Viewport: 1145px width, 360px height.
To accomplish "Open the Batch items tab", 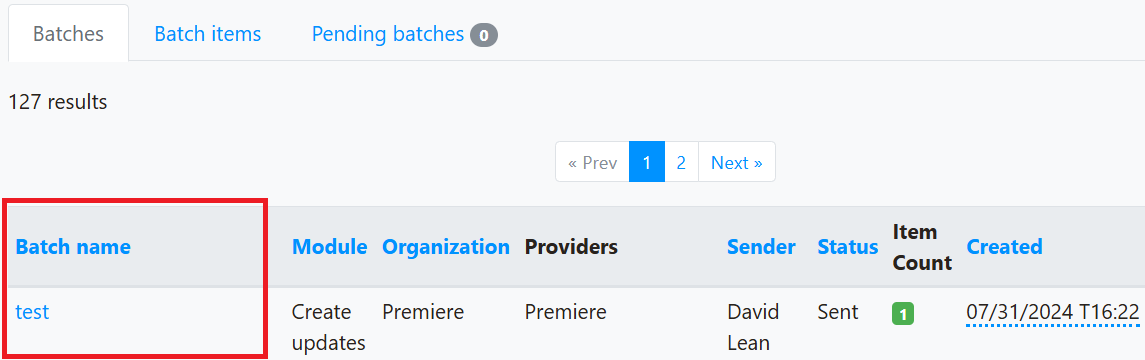I will 207,34.
